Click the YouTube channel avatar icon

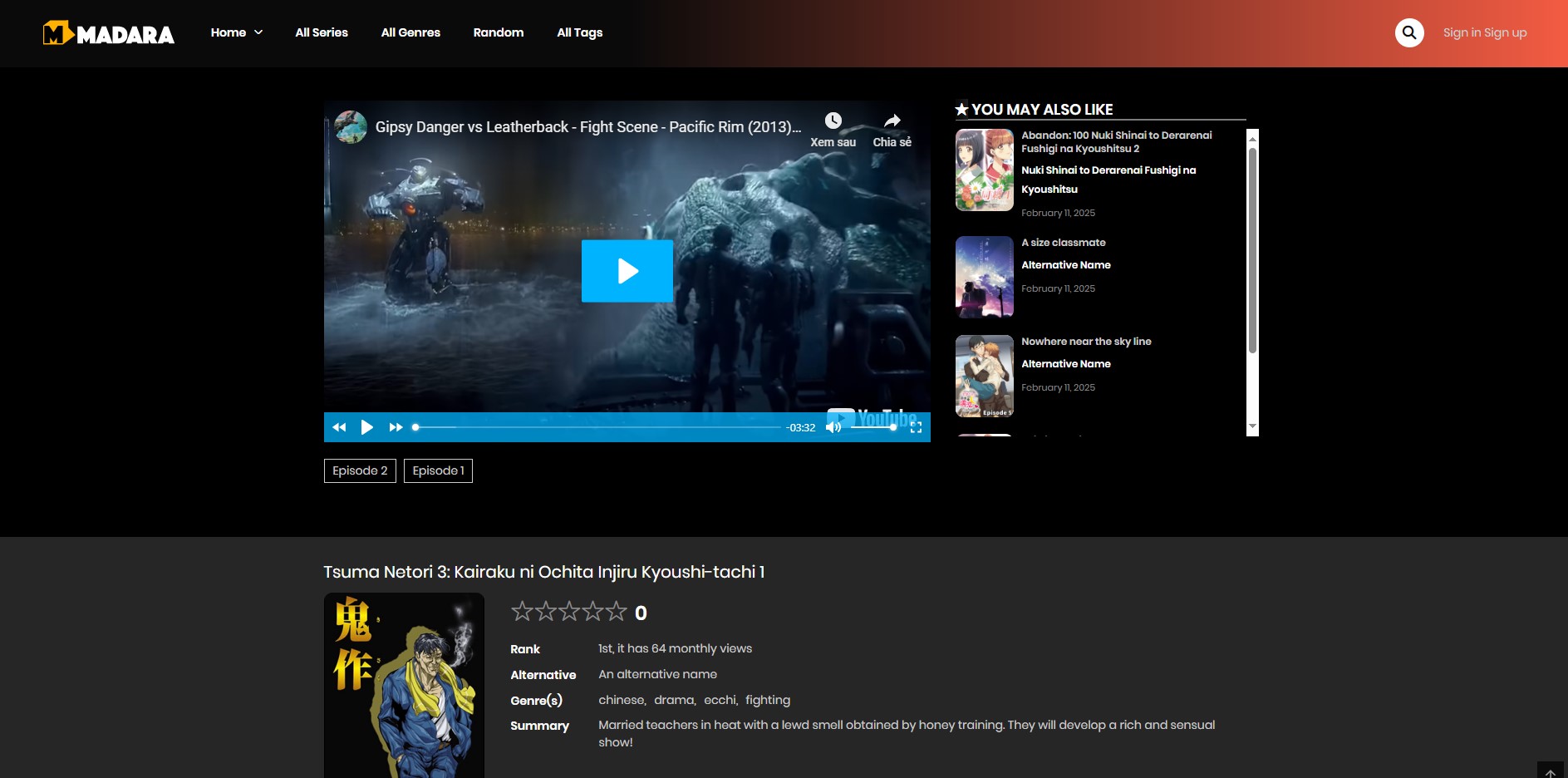[x=351, y=126]
